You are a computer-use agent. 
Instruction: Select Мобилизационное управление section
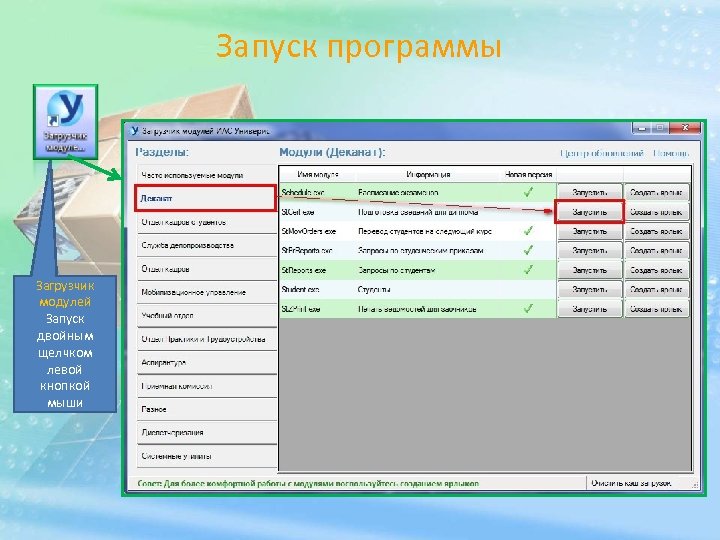click(207, 292)
